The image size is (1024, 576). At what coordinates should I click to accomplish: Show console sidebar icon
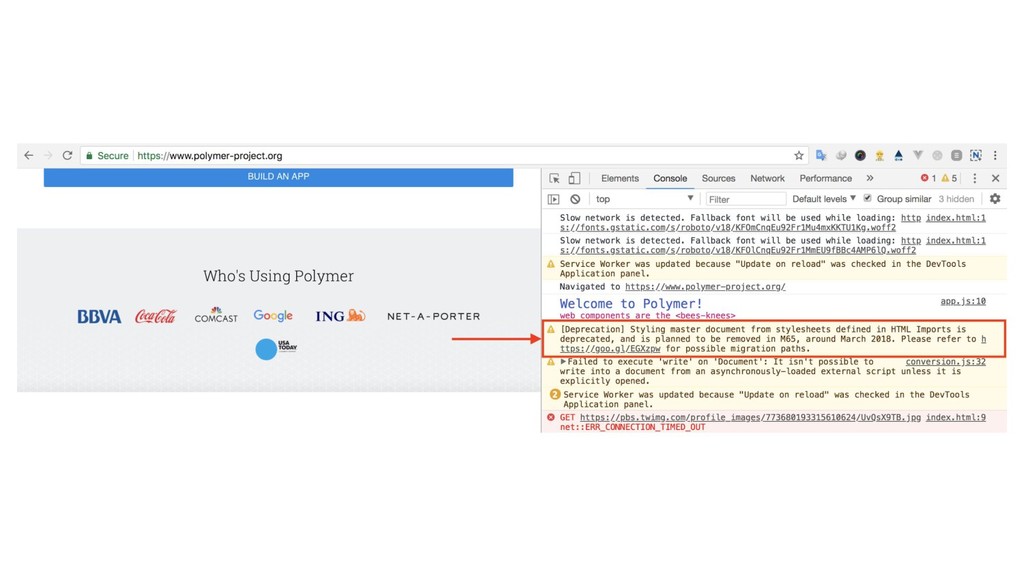pos(554,199)
